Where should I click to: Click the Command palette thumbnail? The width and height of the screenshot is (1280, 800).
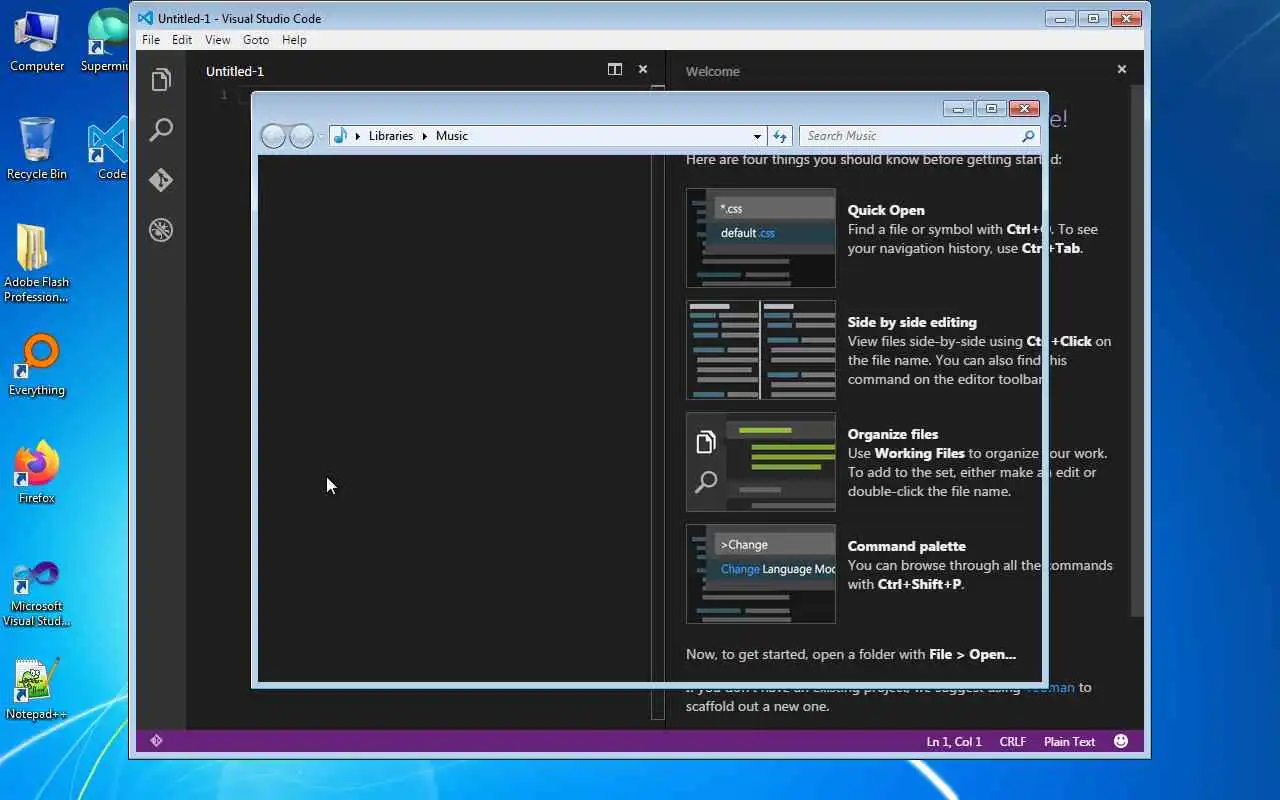761,574
